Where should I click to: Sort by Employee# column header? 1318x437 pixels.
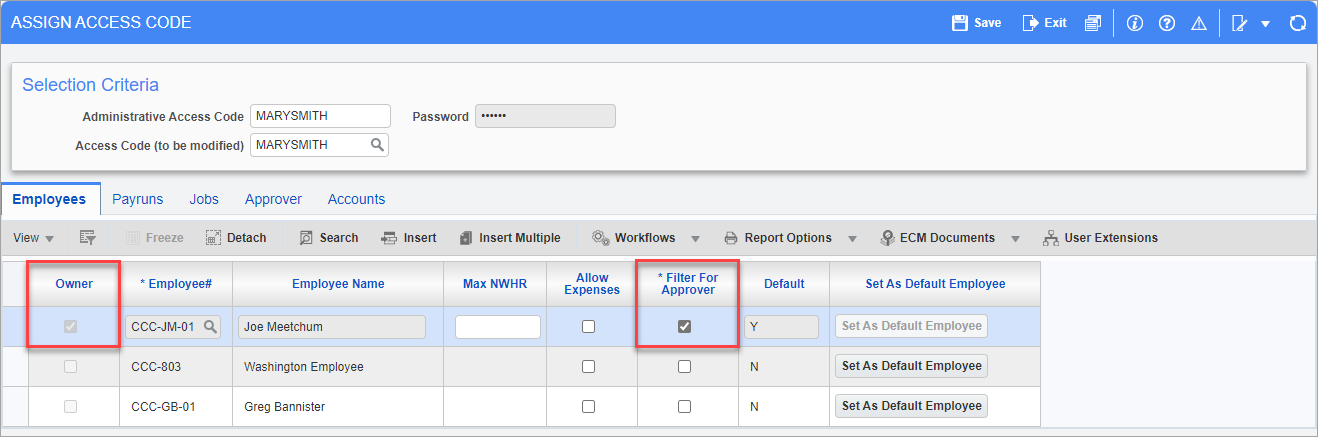176,284
